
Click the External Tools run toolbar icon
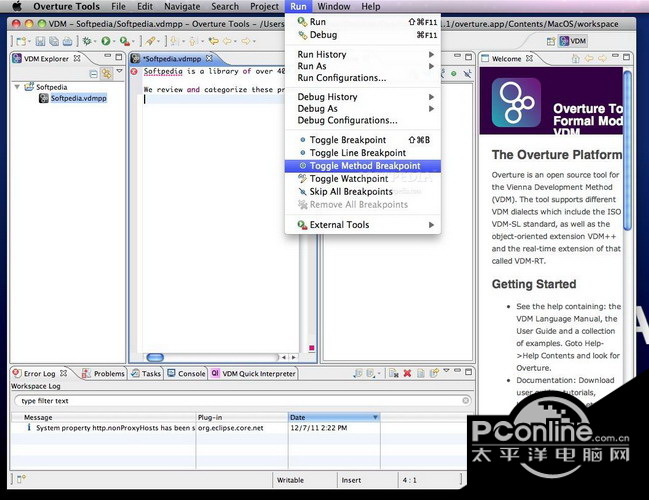click(x=124, y=41)
